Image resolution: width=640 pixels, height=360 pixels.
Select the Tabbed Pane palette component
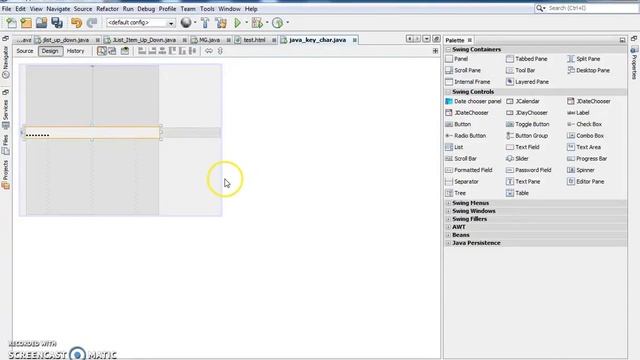tap(527, 59)
